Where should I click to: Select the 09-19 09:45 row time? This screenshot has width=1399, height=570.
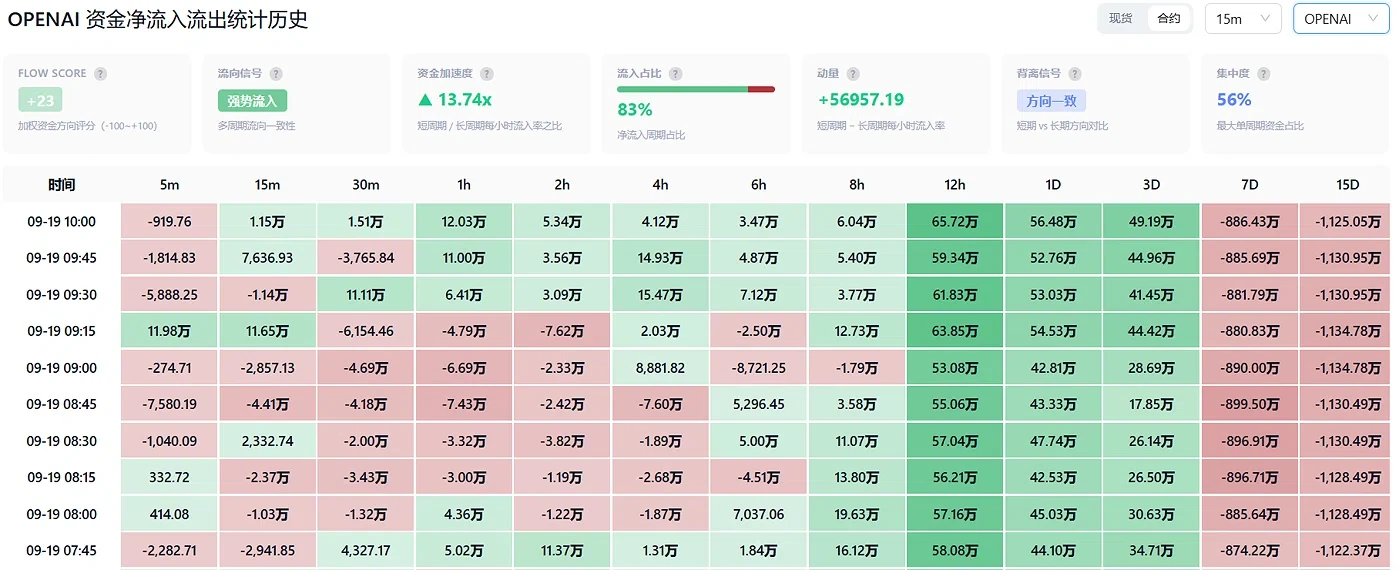point(62,258)
